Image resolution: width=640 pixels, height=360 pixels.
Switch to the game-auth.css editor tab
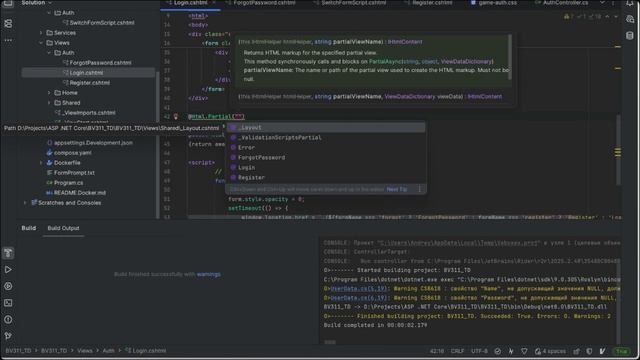pyautogui.click(x=494, y=3)
